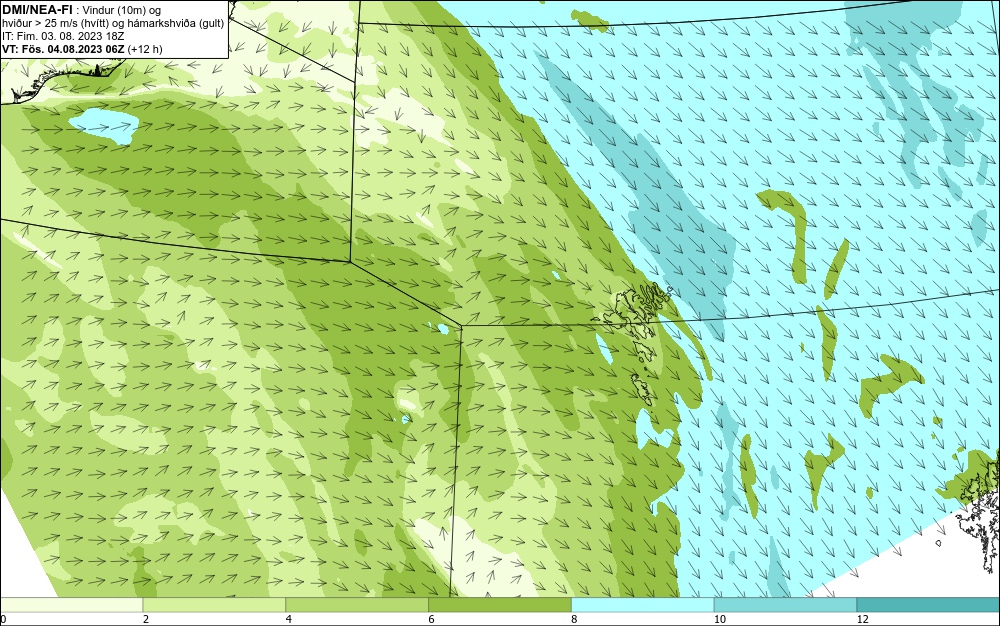Select the legend swatch for 10–12 m/s

pos(786,605)
